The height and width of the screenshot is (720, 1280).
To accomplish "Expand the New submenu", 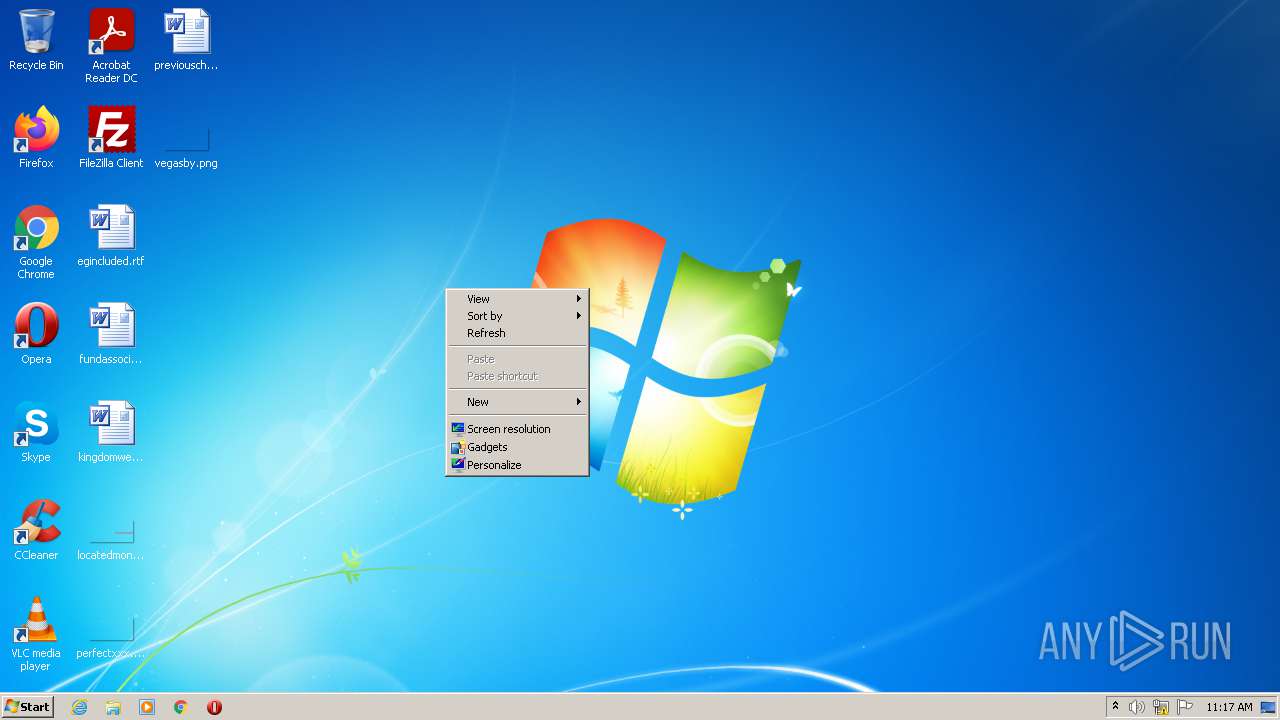I will 517,402.
